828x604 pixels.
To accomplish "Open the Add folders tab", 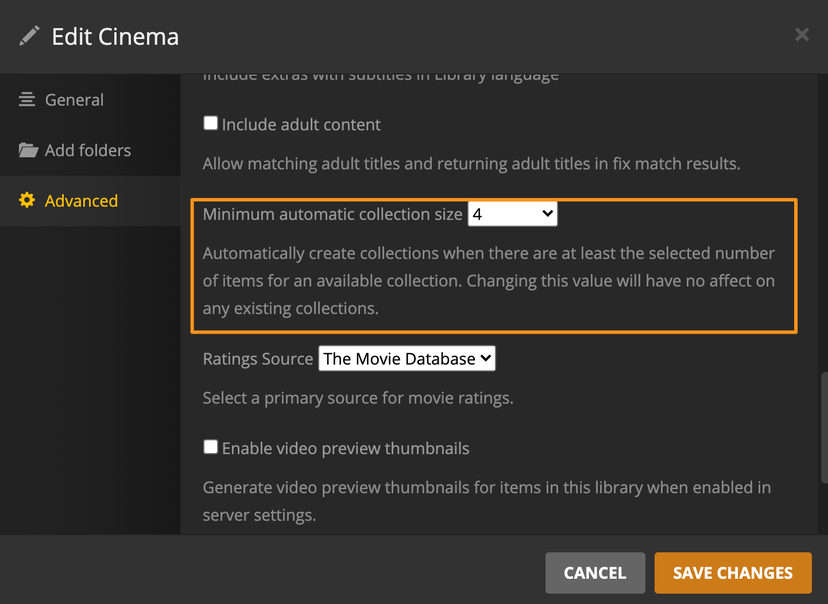I will click(88, 151).
